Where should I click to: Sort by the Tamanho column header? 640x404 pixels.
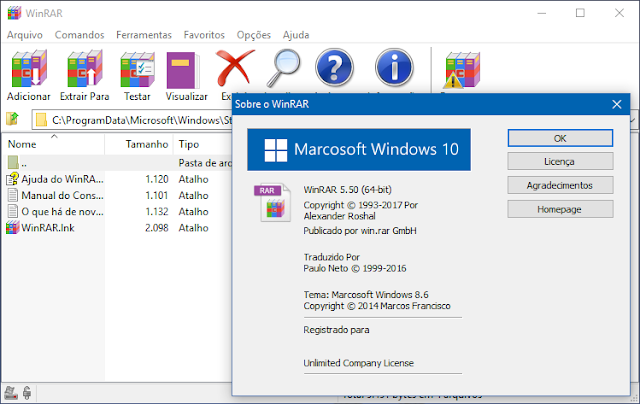(x=139, y=144)
